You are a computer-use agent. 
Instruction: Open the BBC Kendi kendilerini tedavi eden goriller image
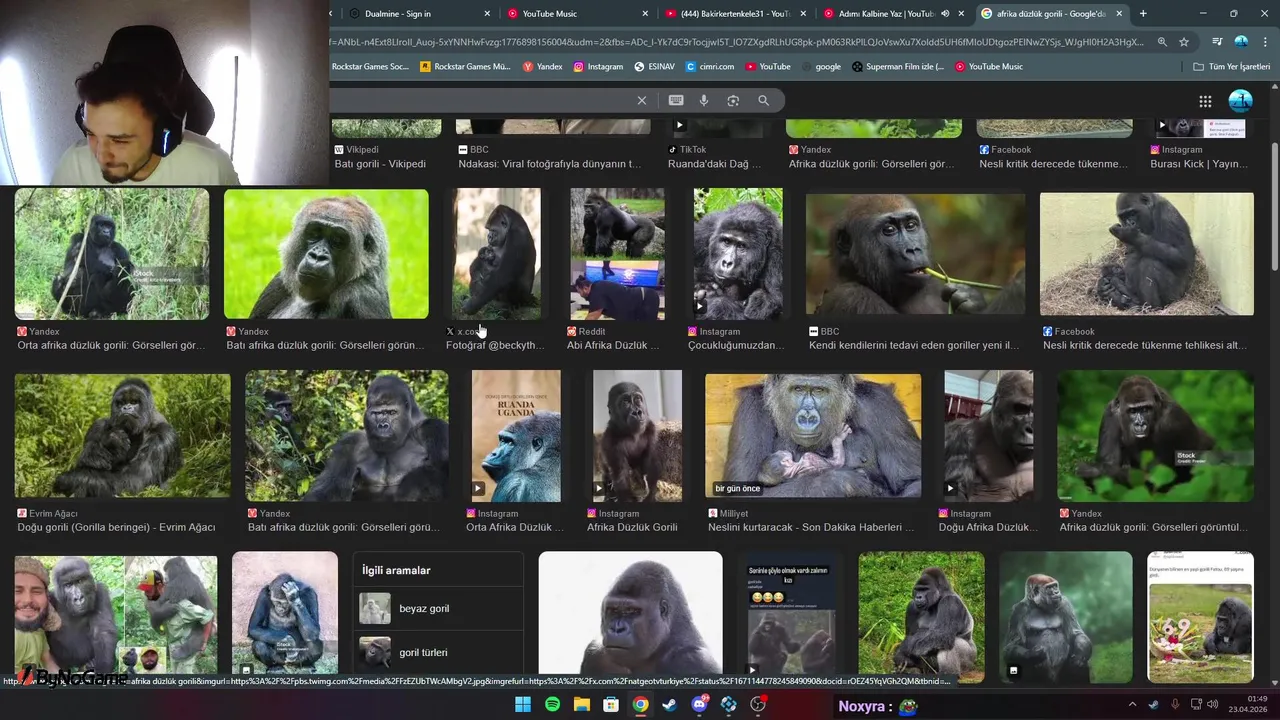915,254
